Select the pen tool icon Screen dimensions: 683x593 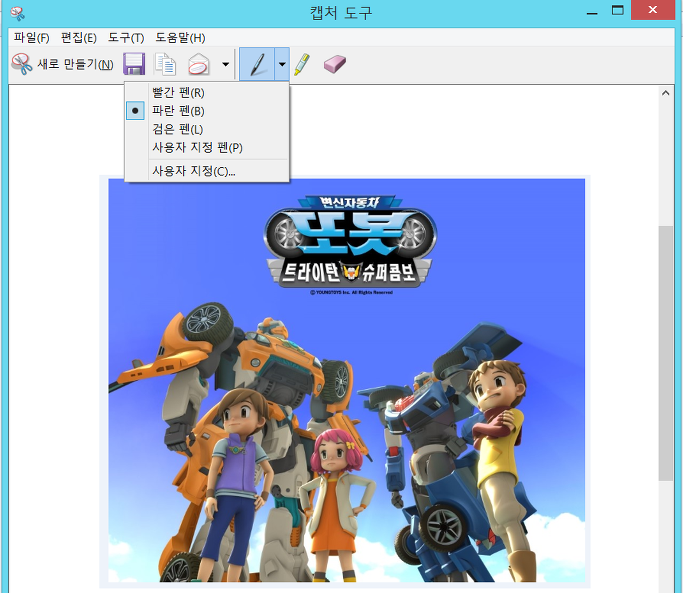point(257,64)
